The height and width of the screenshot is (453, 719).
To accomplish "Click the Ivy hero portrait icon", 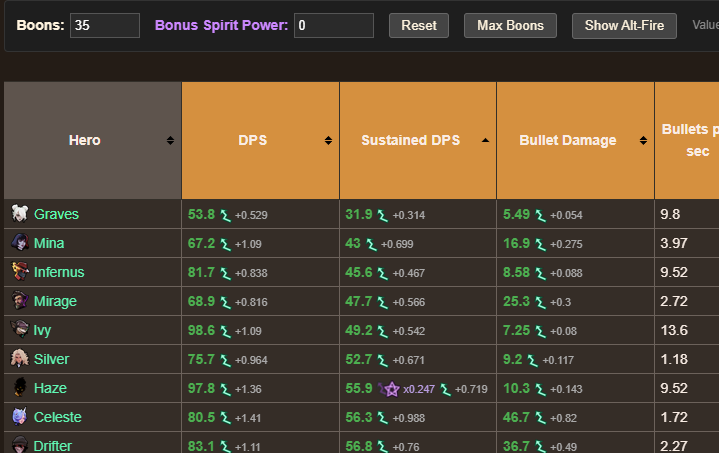I will pos(20,329).
